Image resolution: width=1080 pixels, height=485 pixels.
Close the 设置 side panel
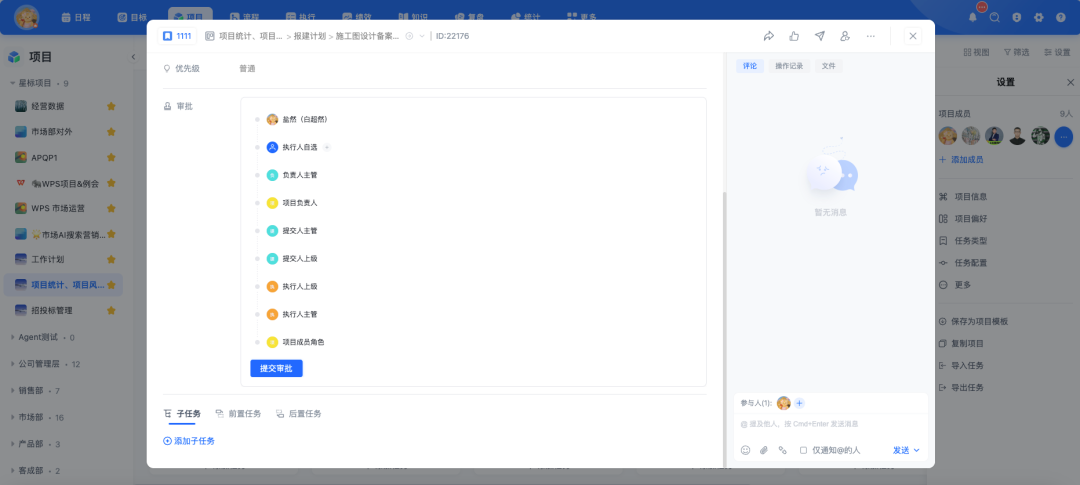1070,82
